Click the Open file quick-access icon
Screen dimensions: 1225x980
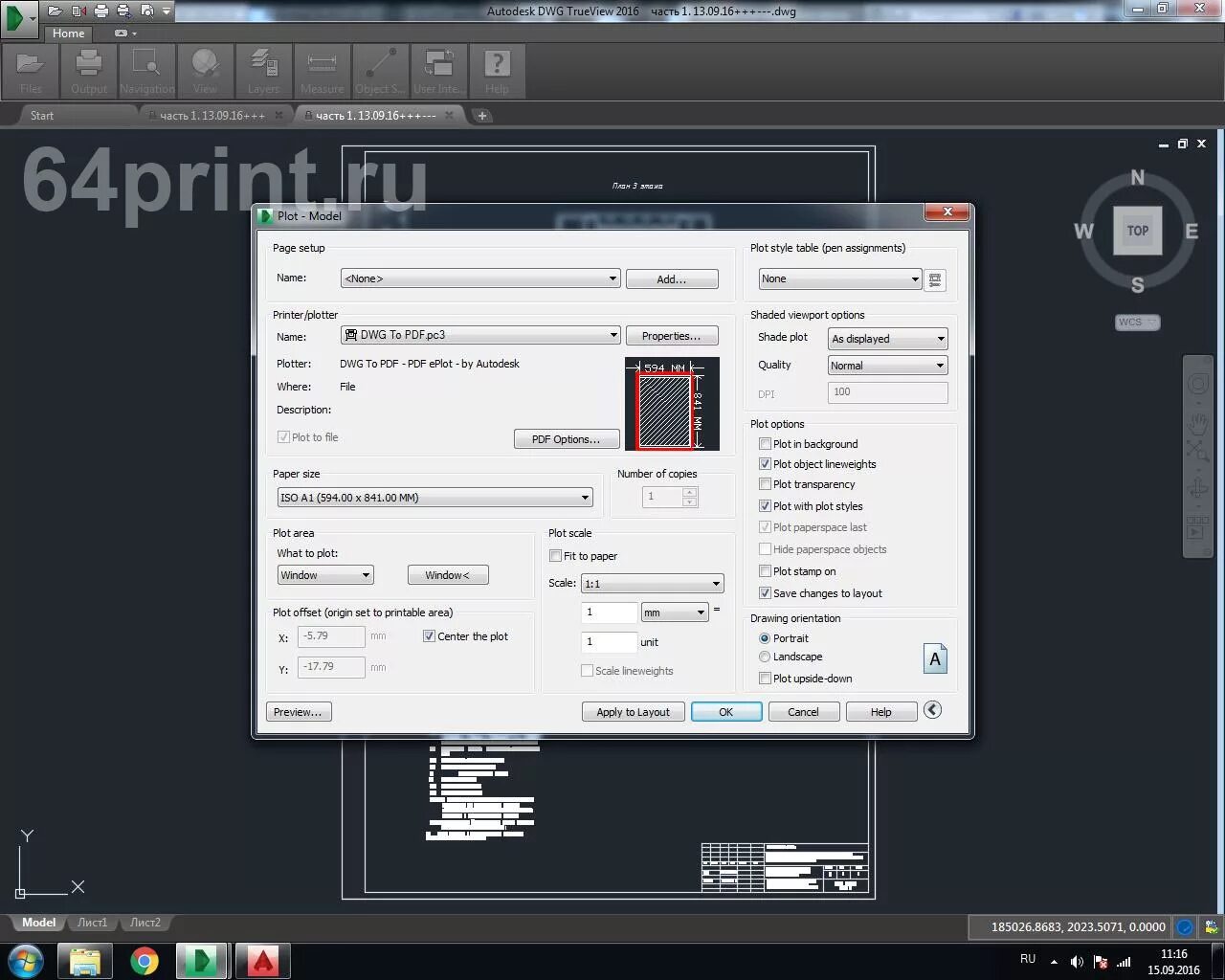click(55, 11)
